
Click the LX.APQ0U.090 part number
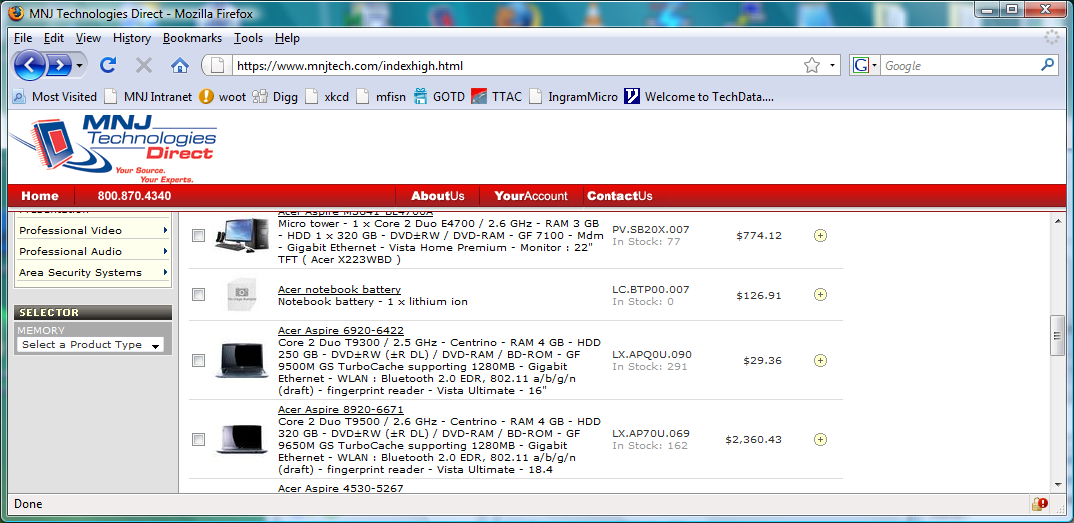tap(651, 355)
